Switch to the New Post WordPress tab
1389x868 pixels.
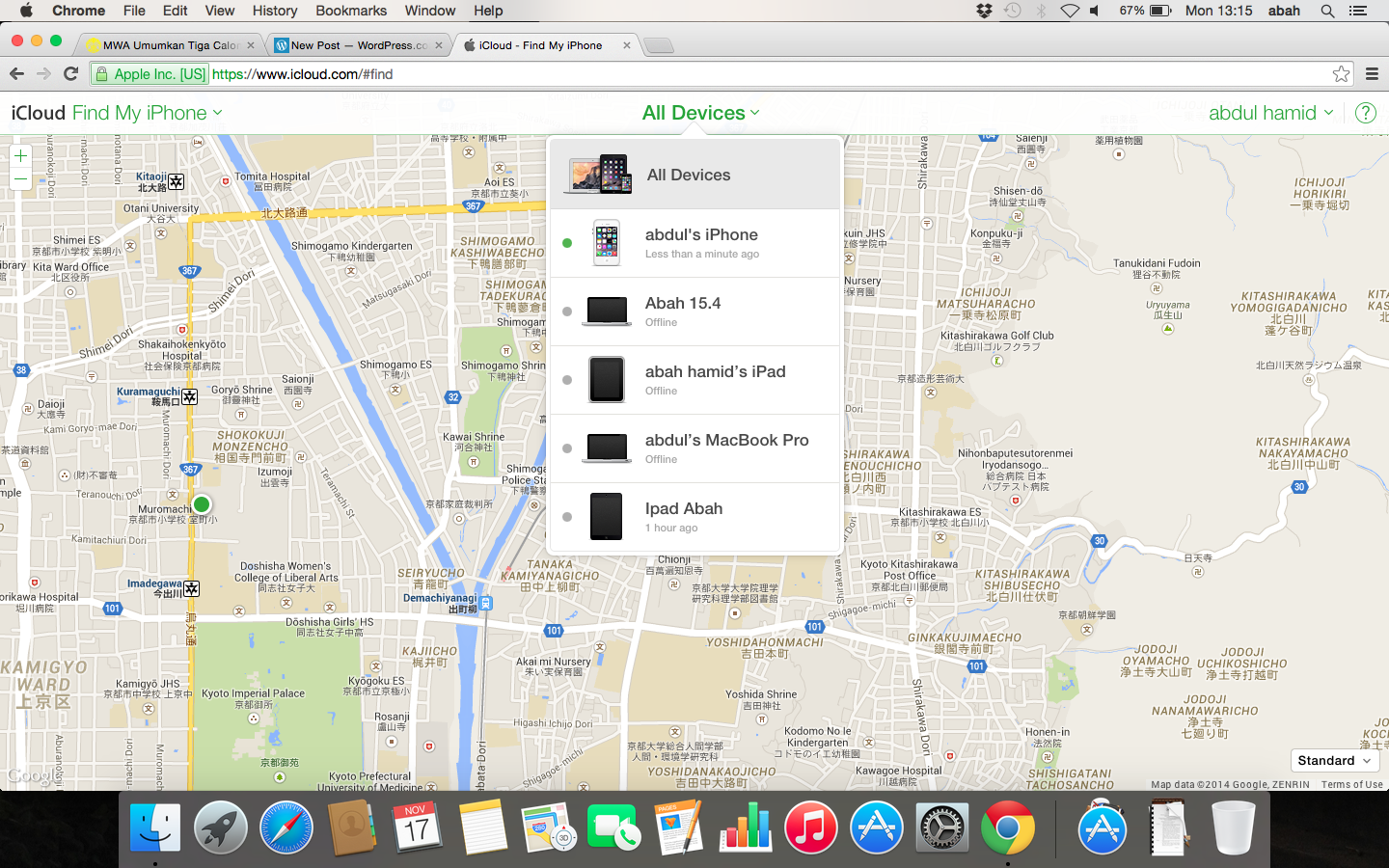(357, 45)
